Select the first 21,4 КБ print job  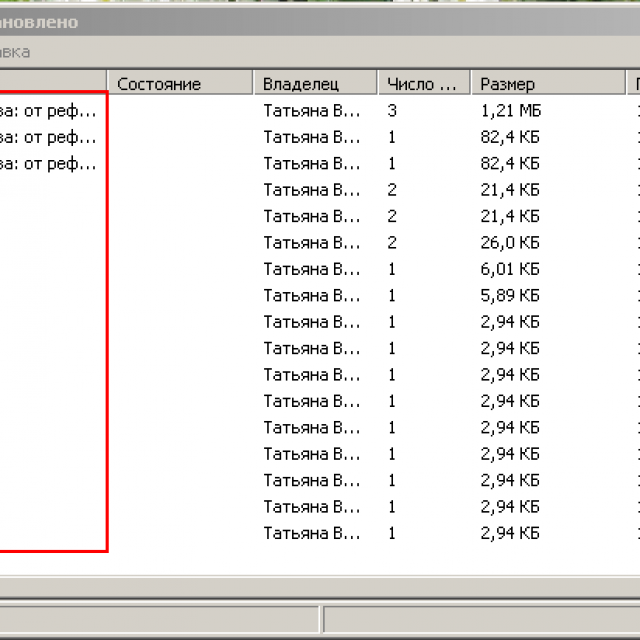pos(510,189)
